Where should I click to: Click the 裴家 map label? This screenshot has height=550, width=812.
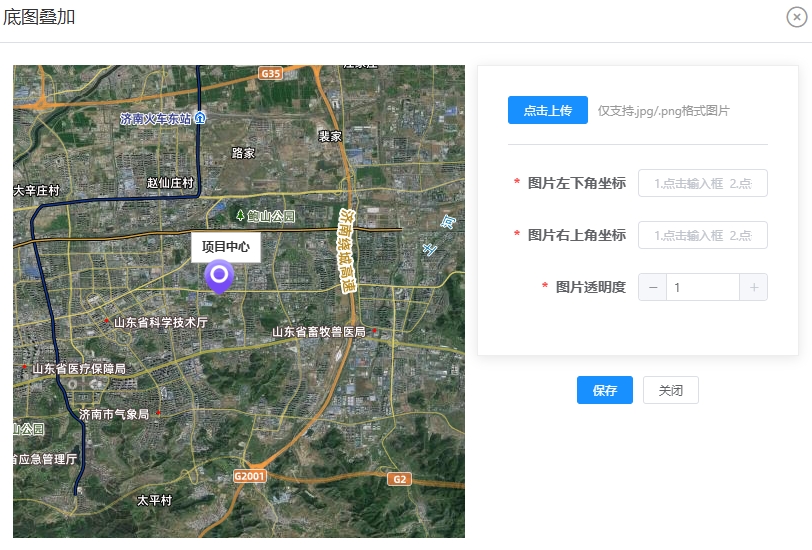click(x=330, y=136)
